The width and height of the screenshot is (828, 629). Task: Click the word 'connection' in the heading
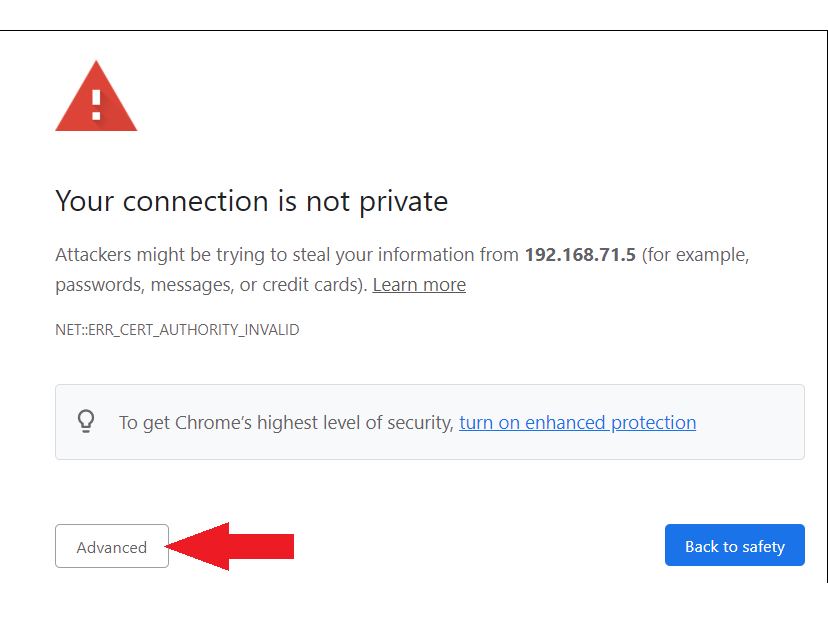[x=196, y=201]
